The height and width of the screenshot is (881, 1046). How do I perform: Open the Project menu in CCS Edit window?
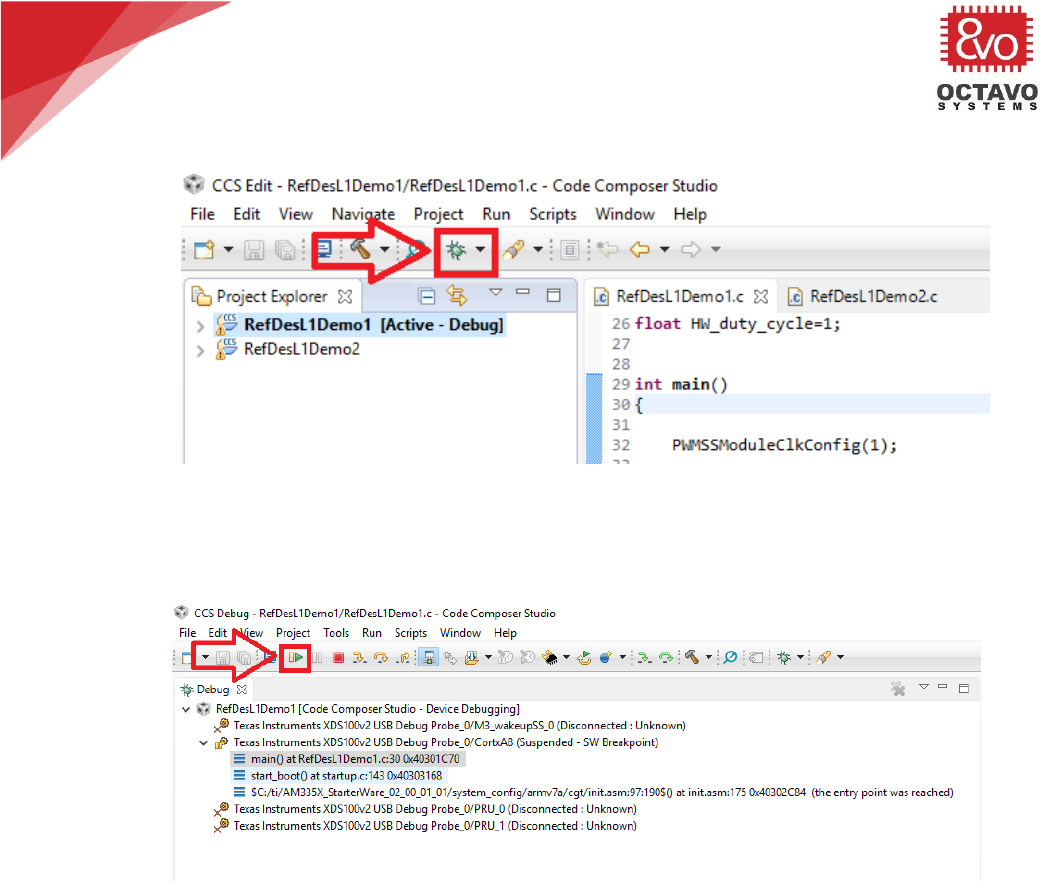pyautogui.click(x=438, y=214)
